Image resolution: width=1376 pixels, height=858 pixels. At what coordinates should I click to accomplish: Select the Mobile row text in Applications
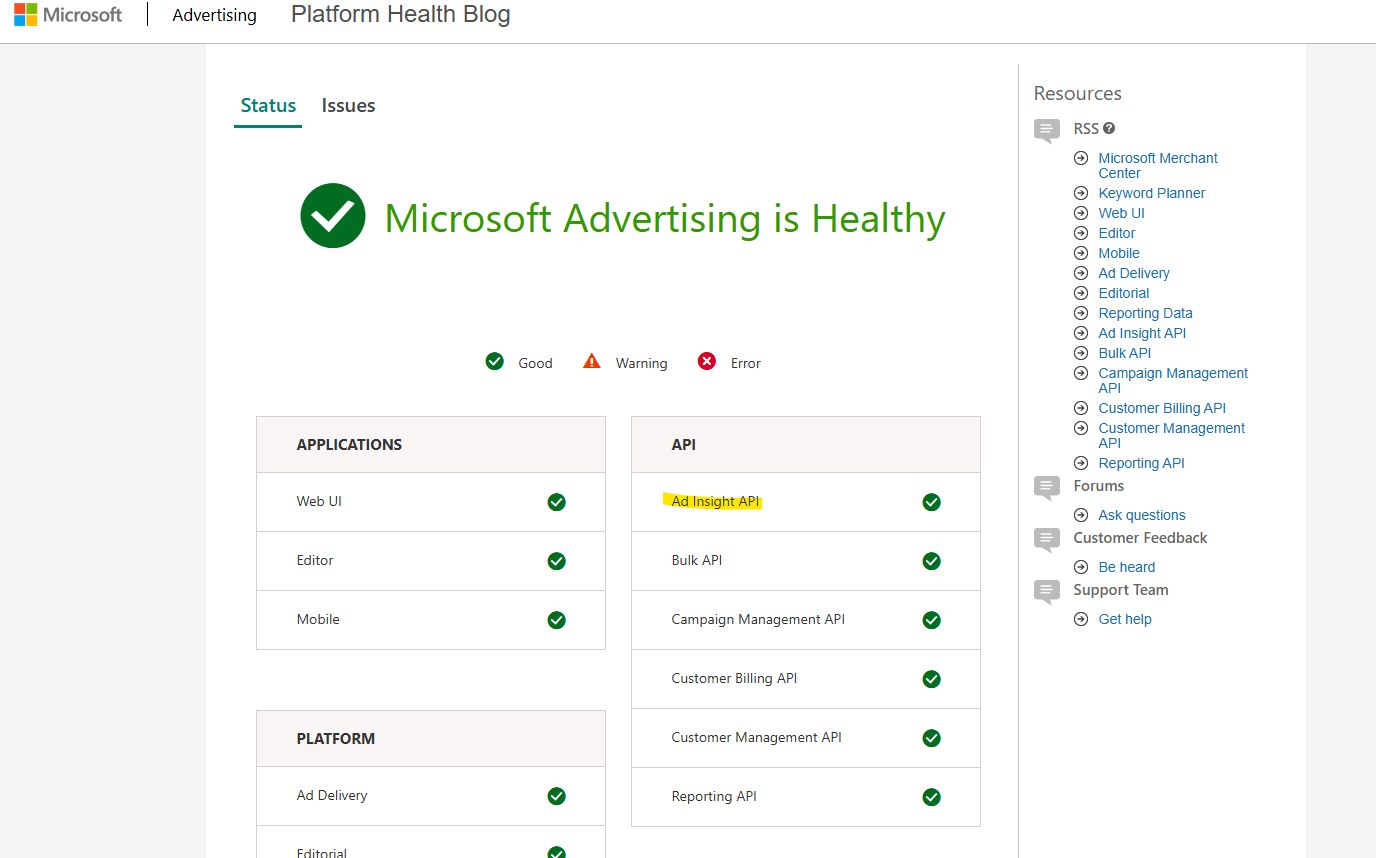(318, 619)
